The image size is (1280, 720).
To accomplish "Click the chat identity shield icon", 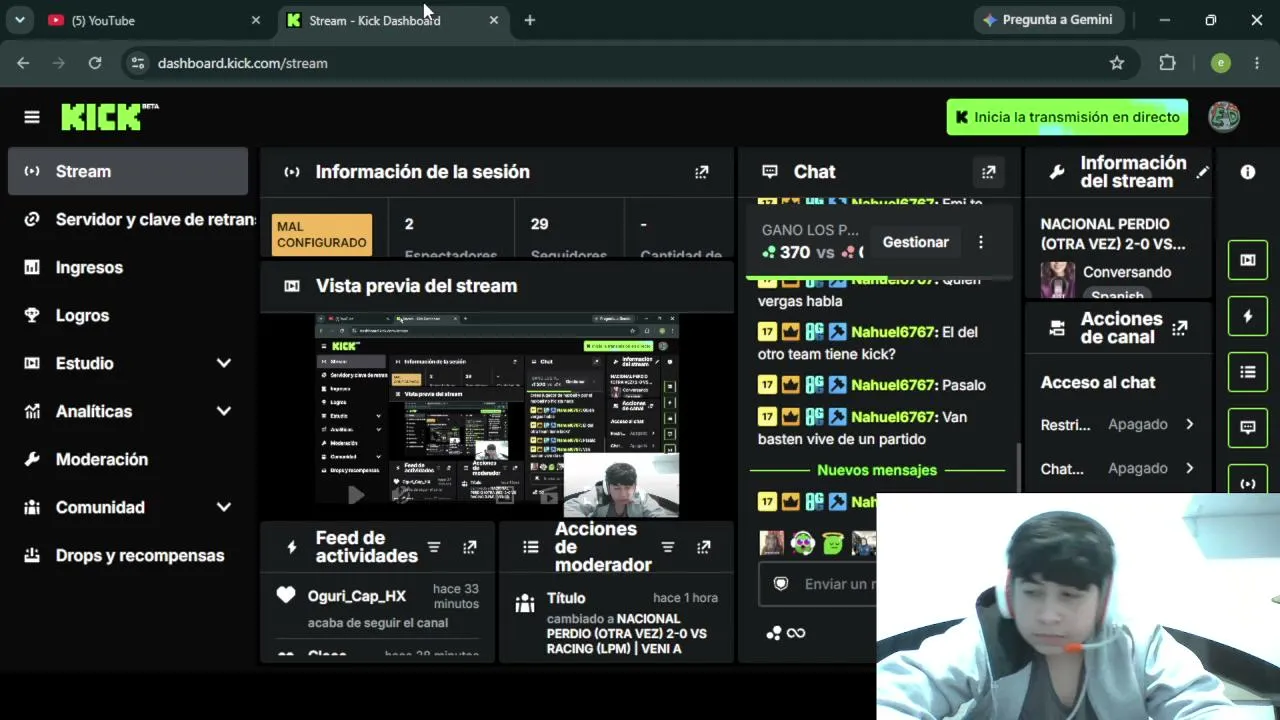I will coord(781,584).
